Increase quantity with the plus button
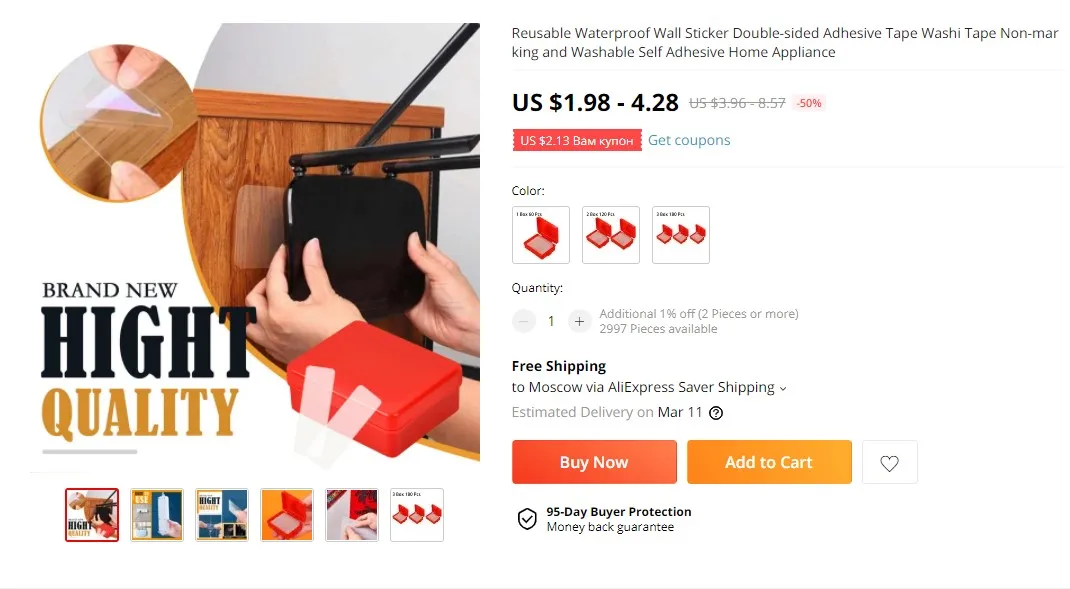The height and width of the screenshot is (589, 1070). (x=579, y=321)
